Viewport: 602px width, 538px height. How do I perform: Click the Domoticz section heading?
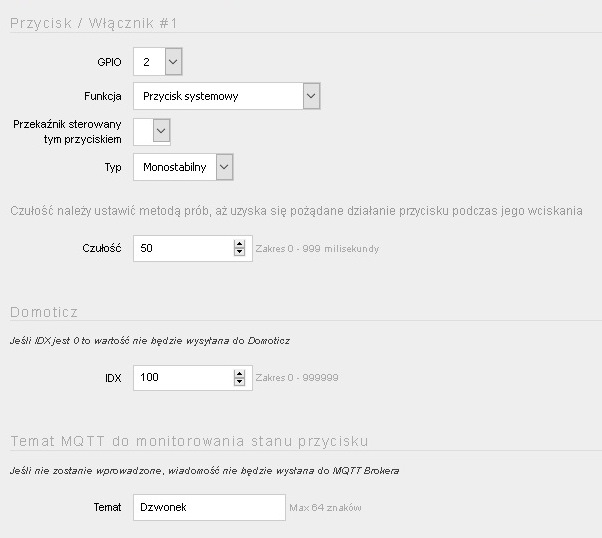44,312
